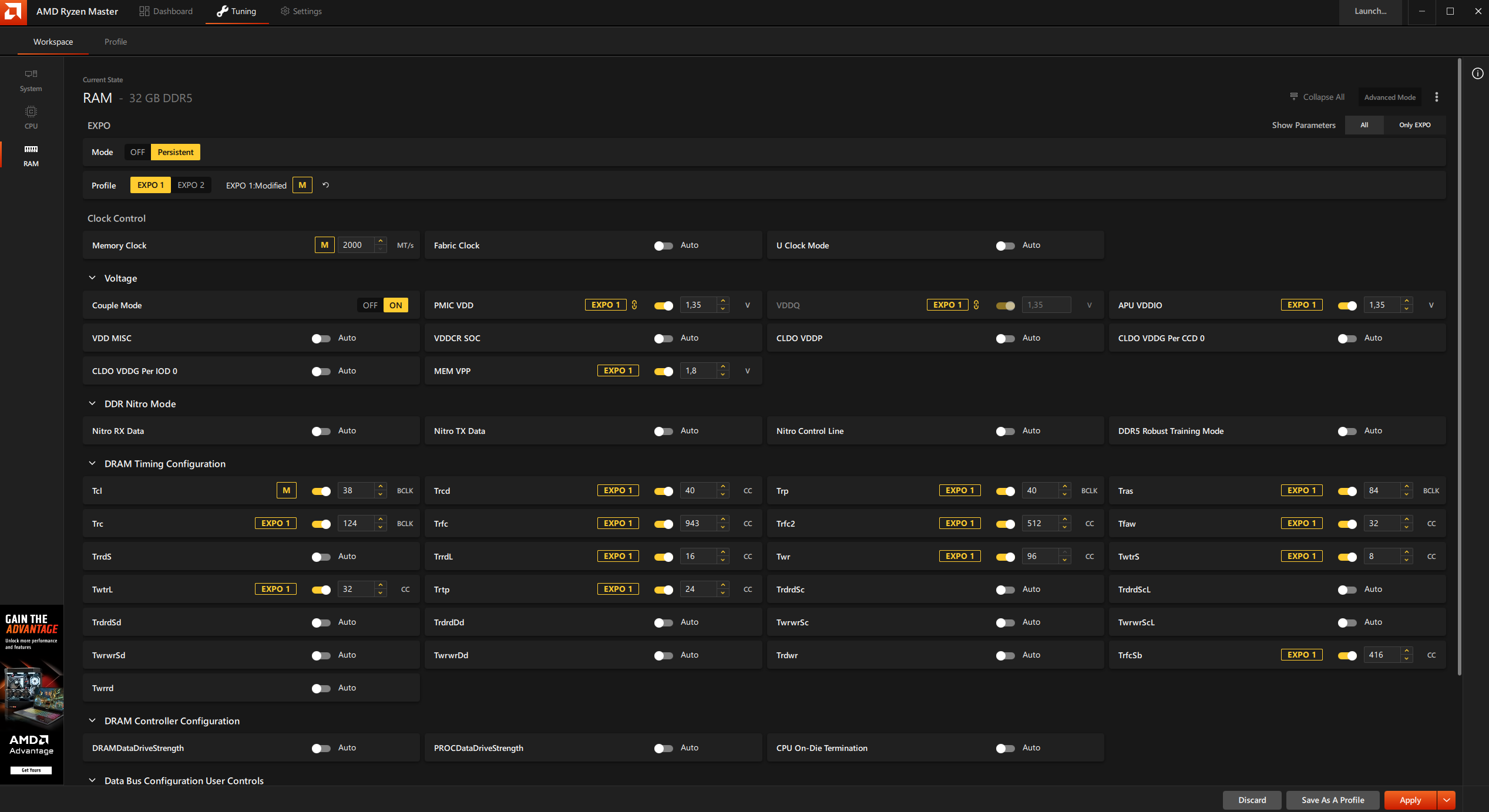Click the Save As A Profile button
The height and width of the screenshot is (812, 1489).
coord(1333,800)
